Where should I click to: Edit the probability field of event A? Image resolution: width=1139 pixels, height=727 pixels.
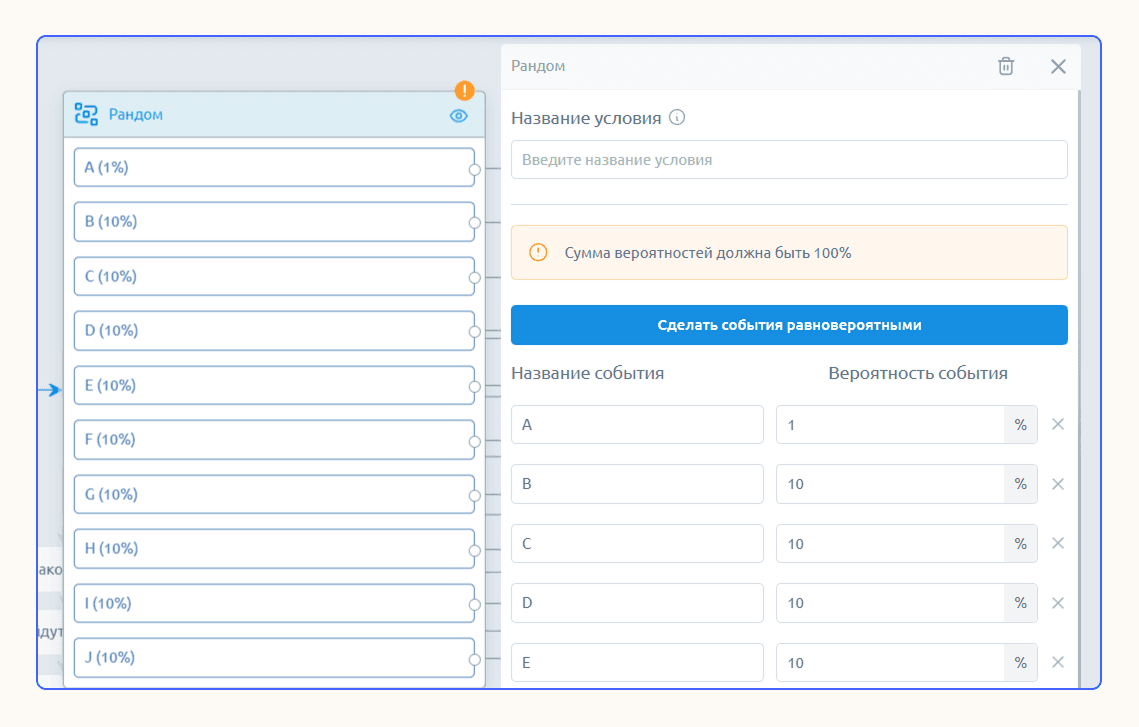(890, 424)
